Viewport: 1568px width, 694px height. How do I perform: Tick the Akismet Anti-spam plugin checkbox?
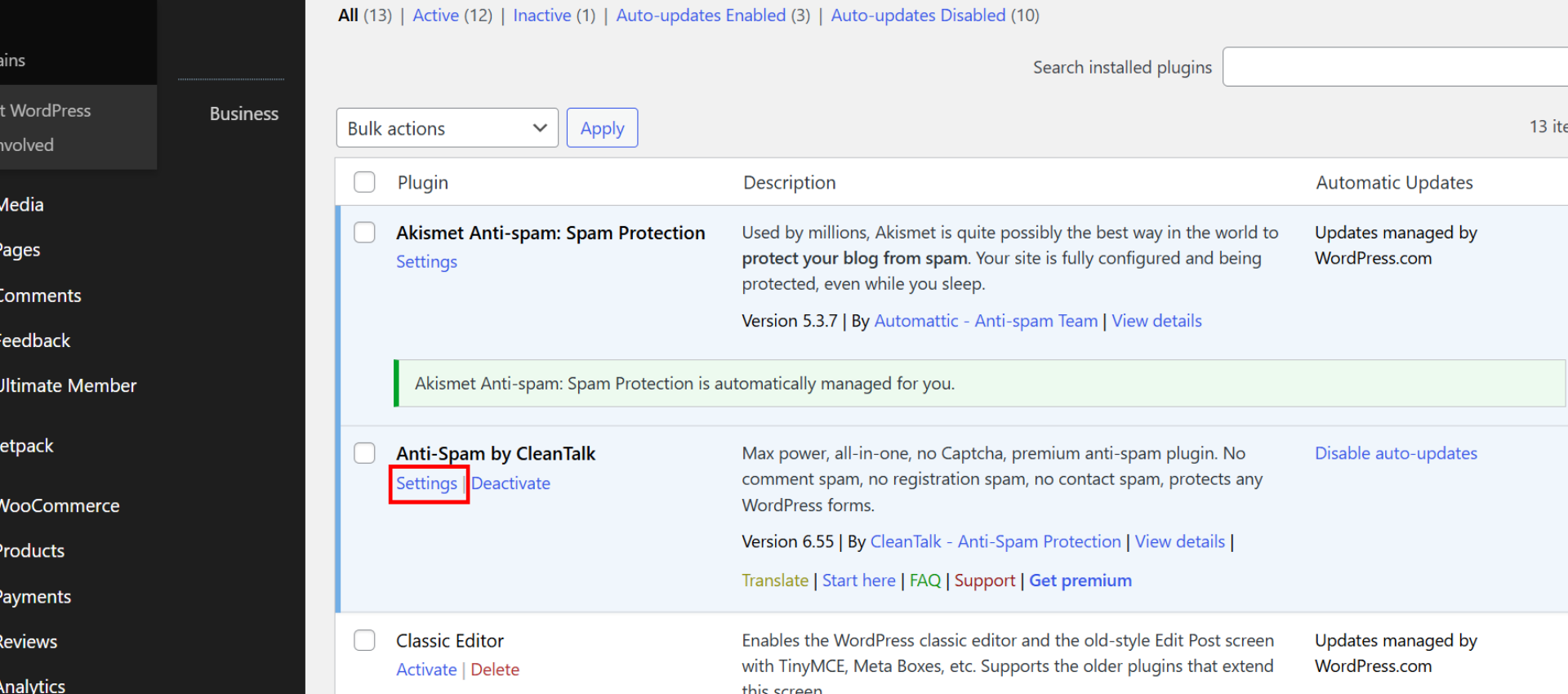[x=364, y=233]
